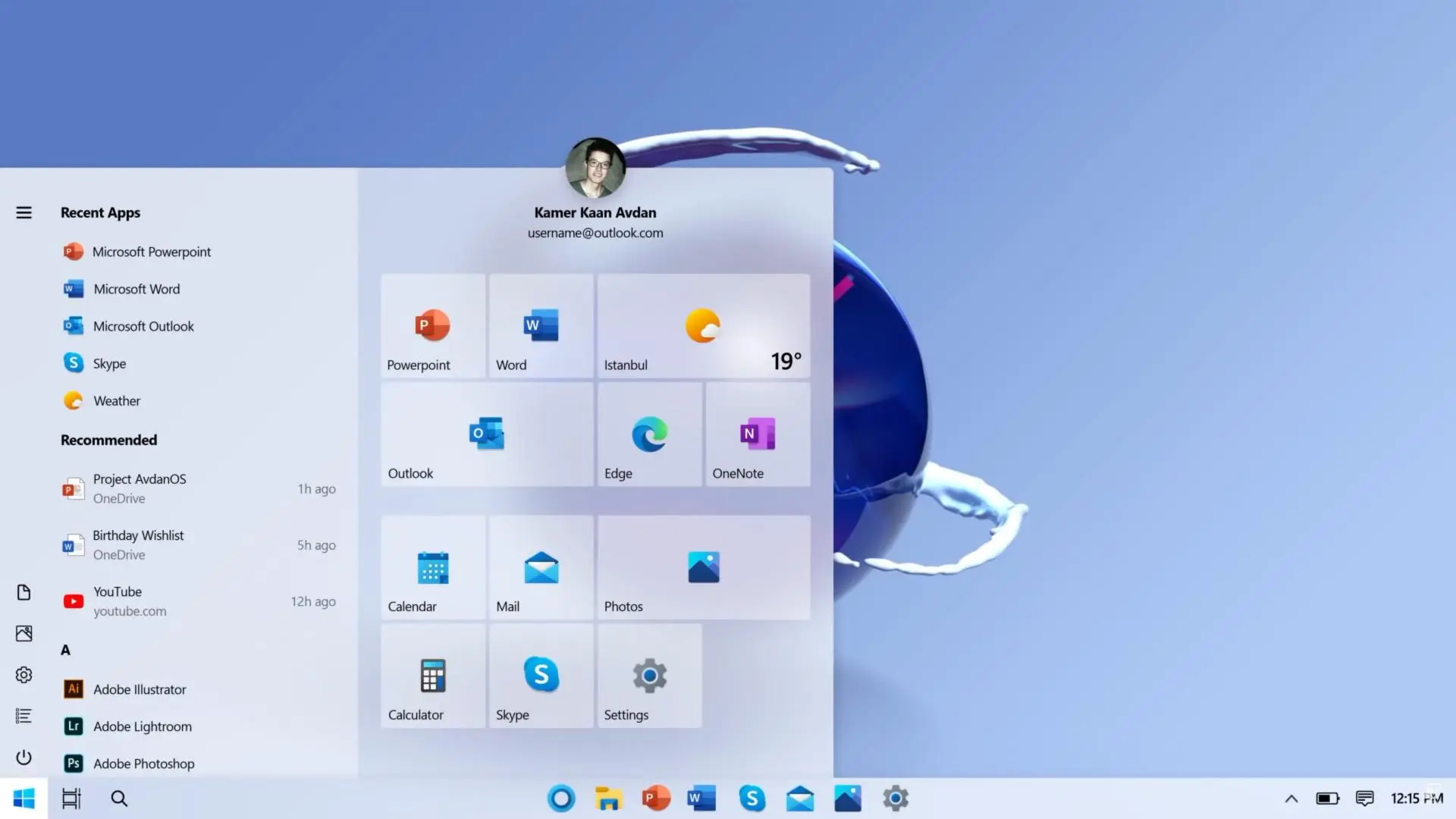Screen dimensions: 1456x819
Task: Open the Powerpoint tile
Action: point(433,326)
